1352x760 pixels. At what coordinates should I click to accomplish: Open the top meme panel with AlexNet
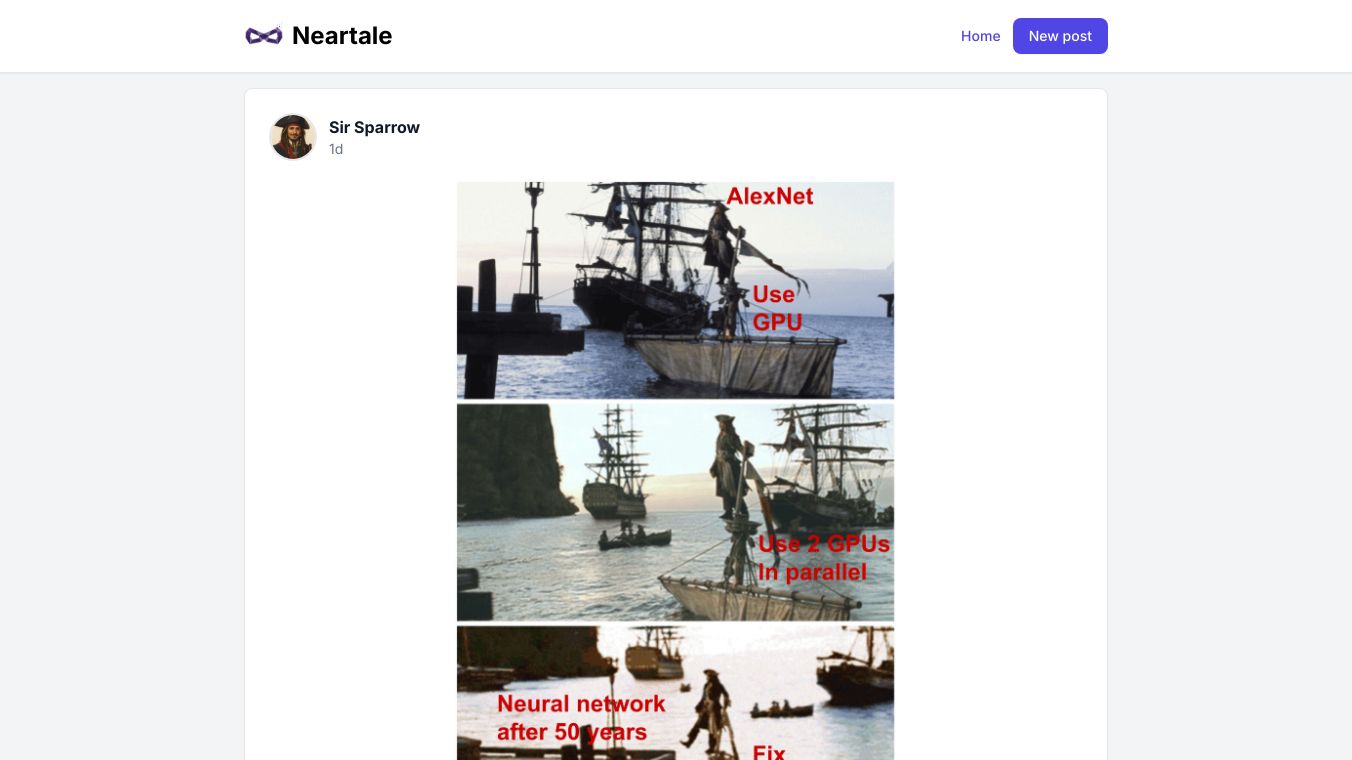[x=675, y=290]
